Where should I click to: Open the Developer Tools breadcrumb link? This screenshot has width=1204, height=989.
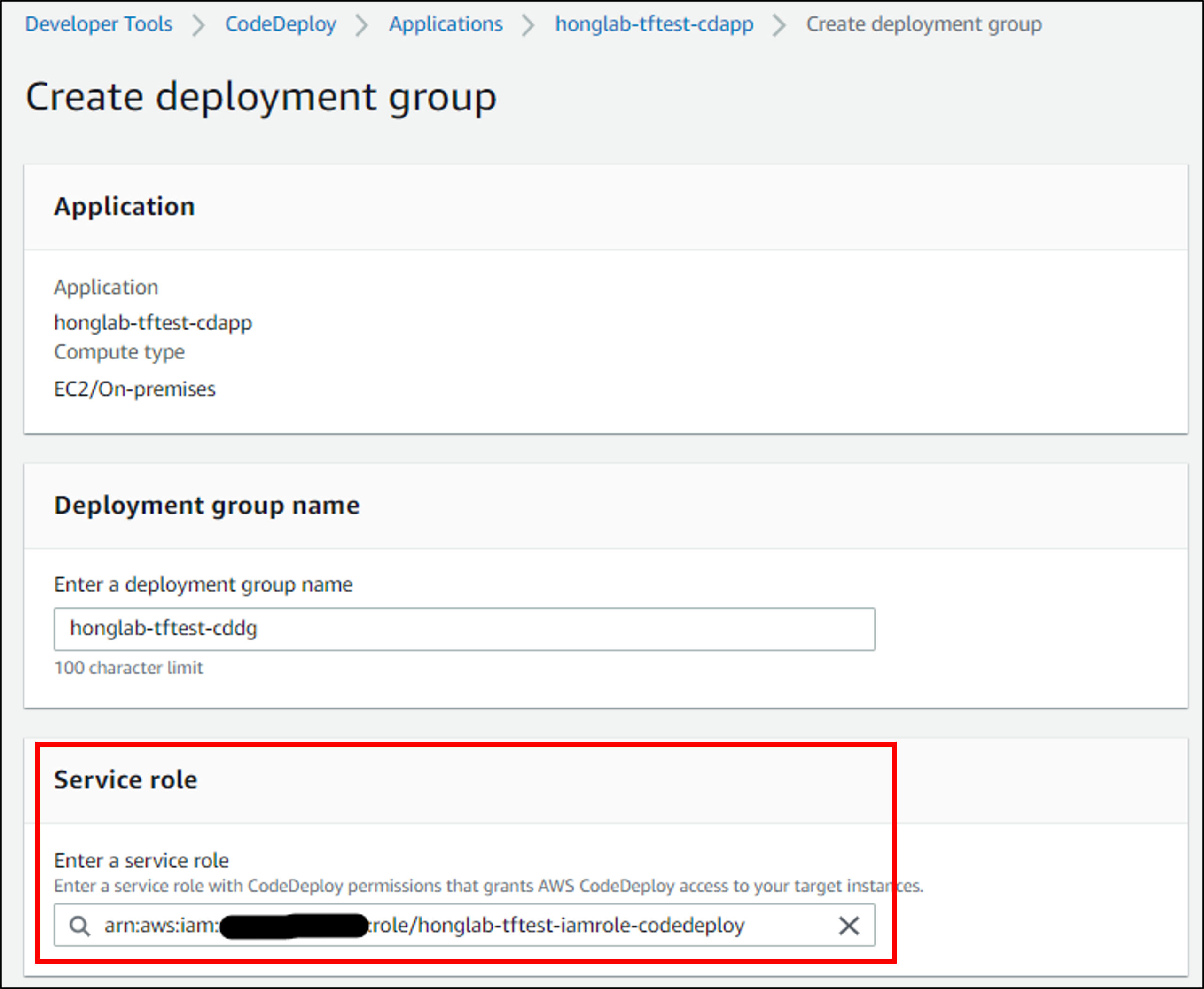click(x=99, y=24)
